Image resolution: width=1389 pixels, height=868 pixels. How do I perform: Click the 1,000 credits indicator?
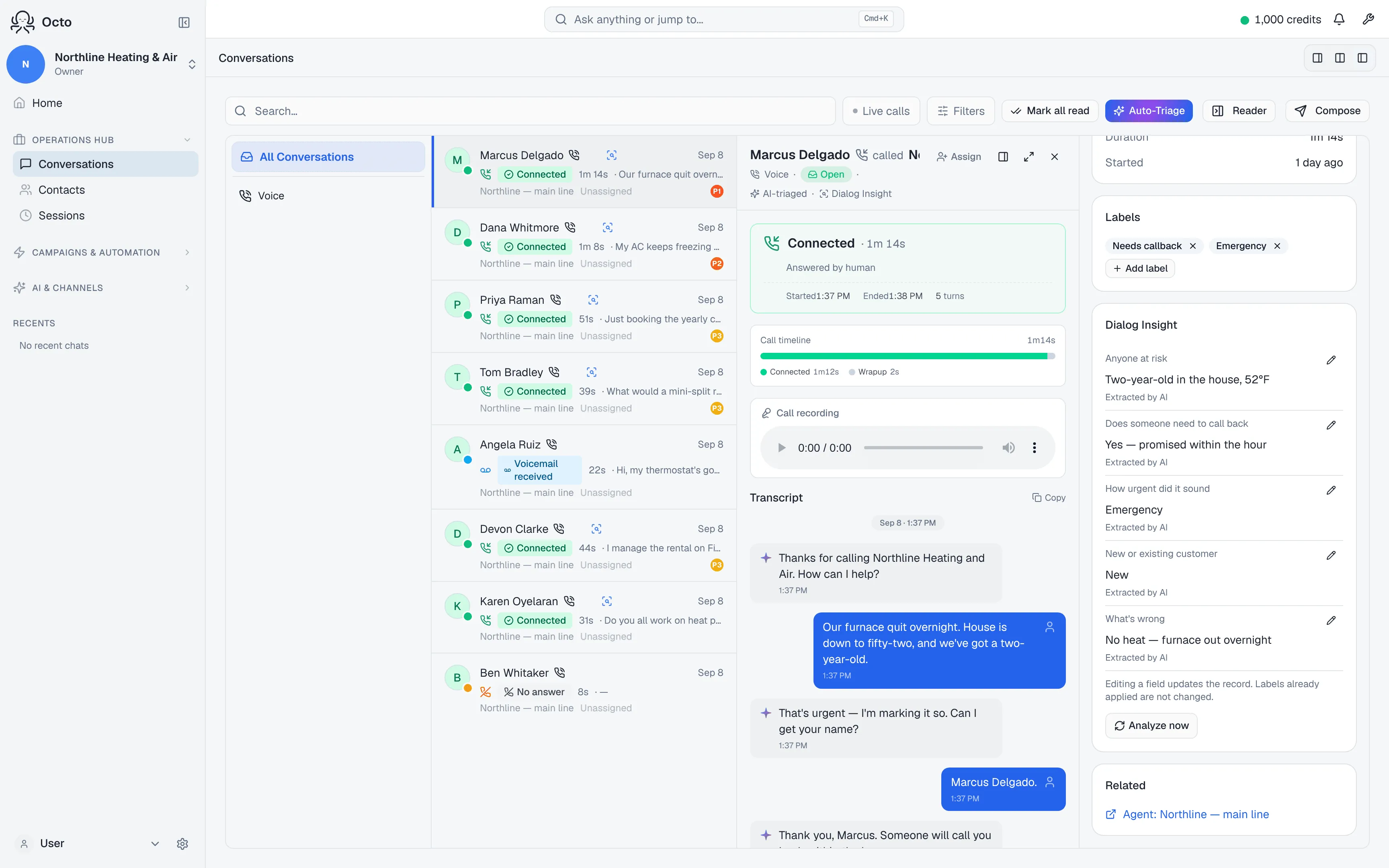click(x=1280, y=20)
